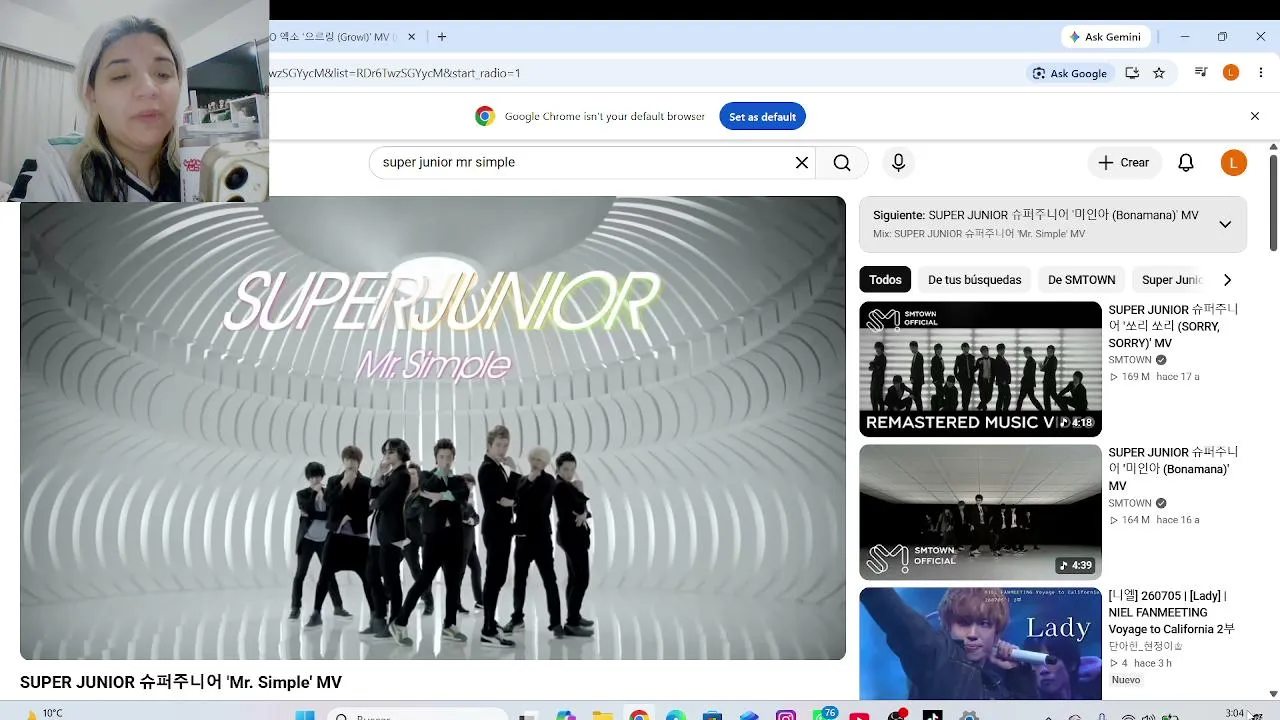Viewport: 1280px width, 720px height.
Task: Open the Chrome profile avatar in toolbar
Action: click(x=1231, y=73)
